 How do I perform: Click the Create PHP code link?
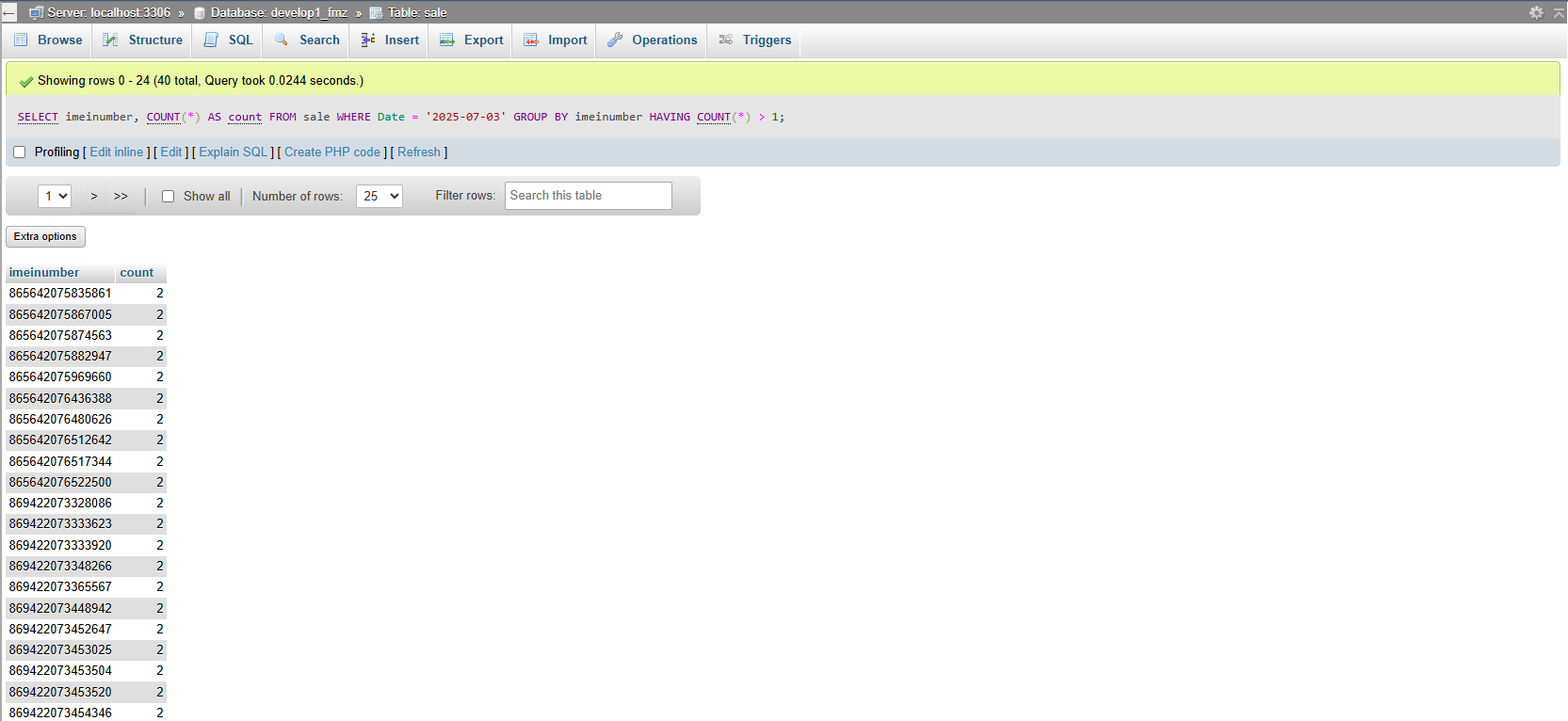pos(332,152)
